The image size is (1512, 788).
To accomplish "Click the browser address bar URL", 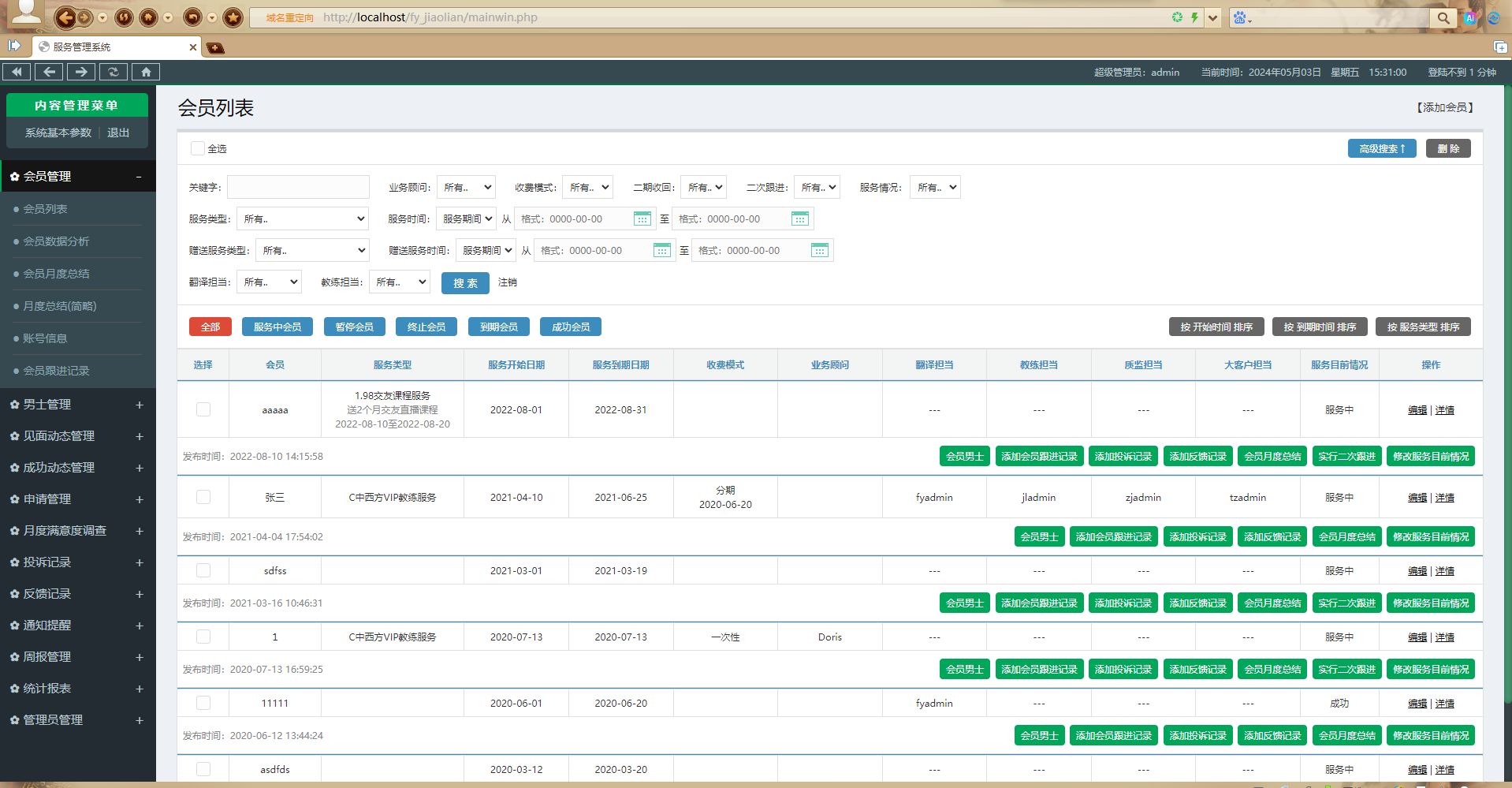I will (430, 17).
